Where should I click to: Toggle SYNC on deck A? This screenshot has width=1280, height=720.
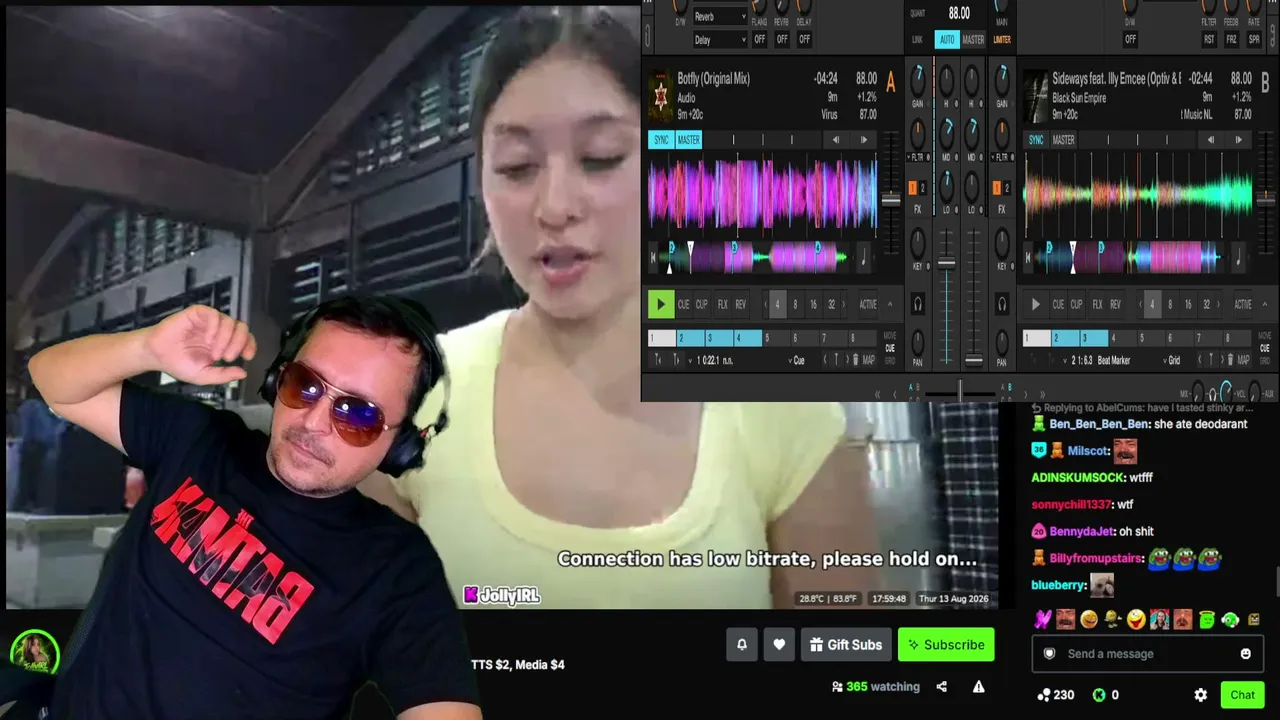[661, 140]
